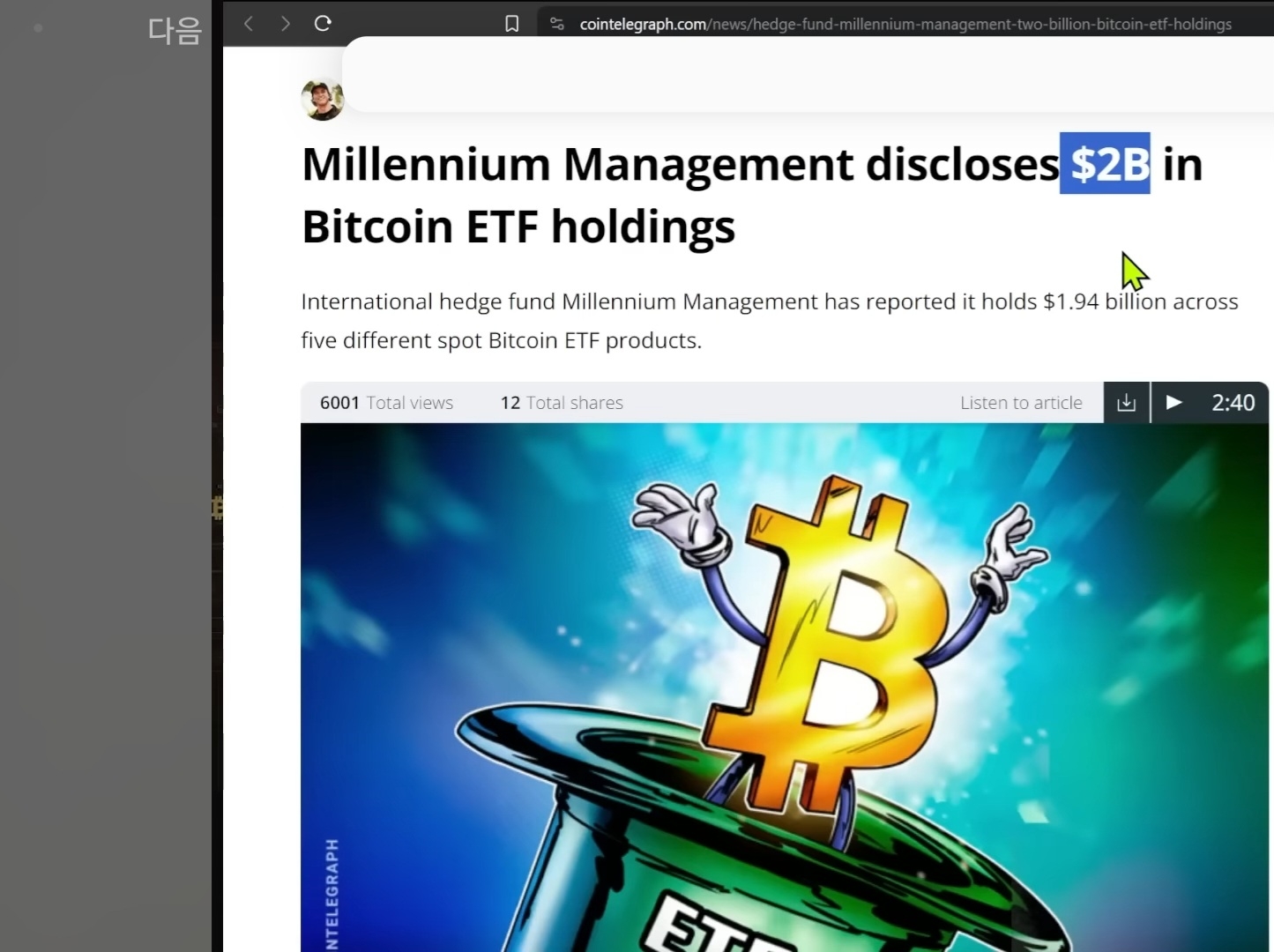The width and height of the screenshot is (1274, 952).
Task: Click the 다음 label in the left panel
Action: click(x=175, y=31)
